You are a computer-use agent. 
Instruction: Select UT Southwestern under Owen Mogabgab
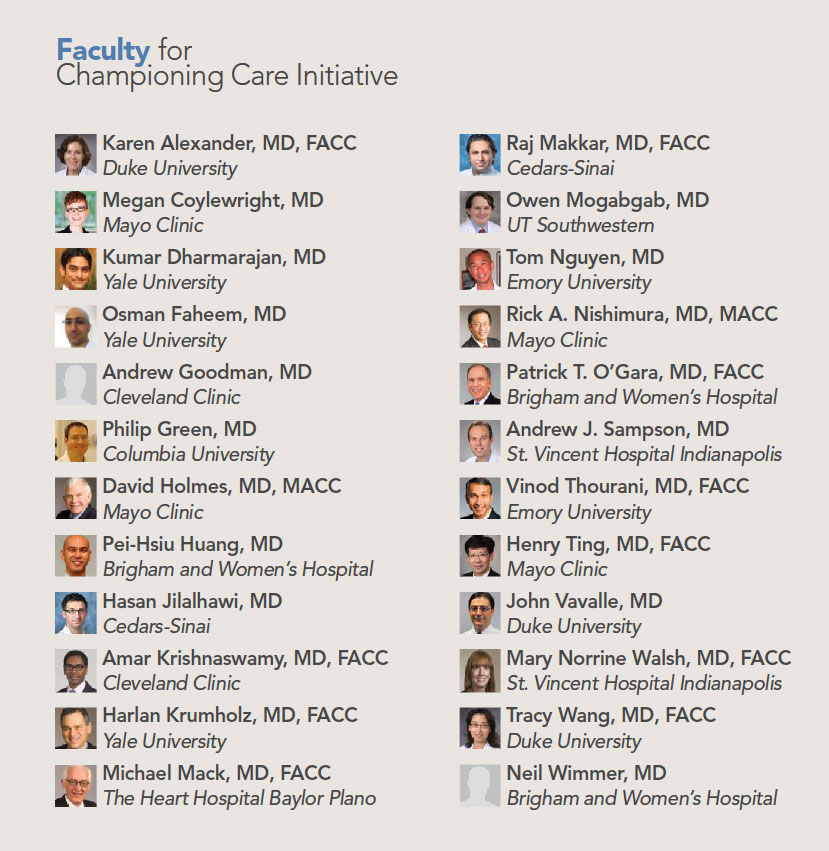580,225
